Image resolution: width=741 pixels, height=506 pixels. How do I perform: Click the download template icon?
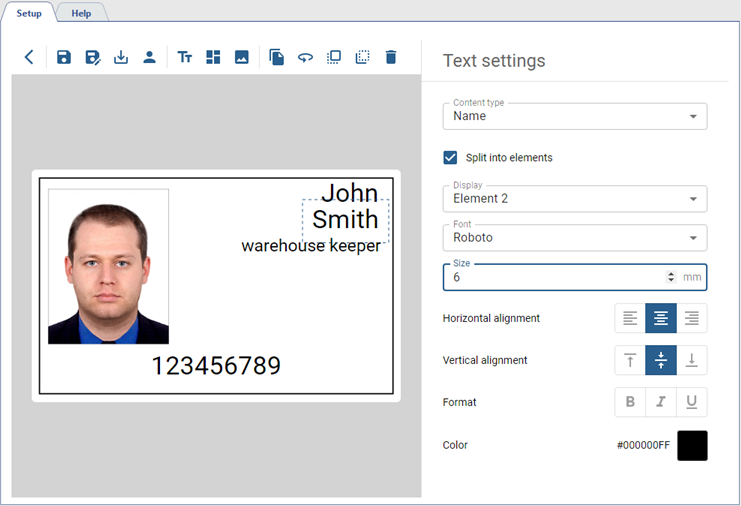[121, 57]
